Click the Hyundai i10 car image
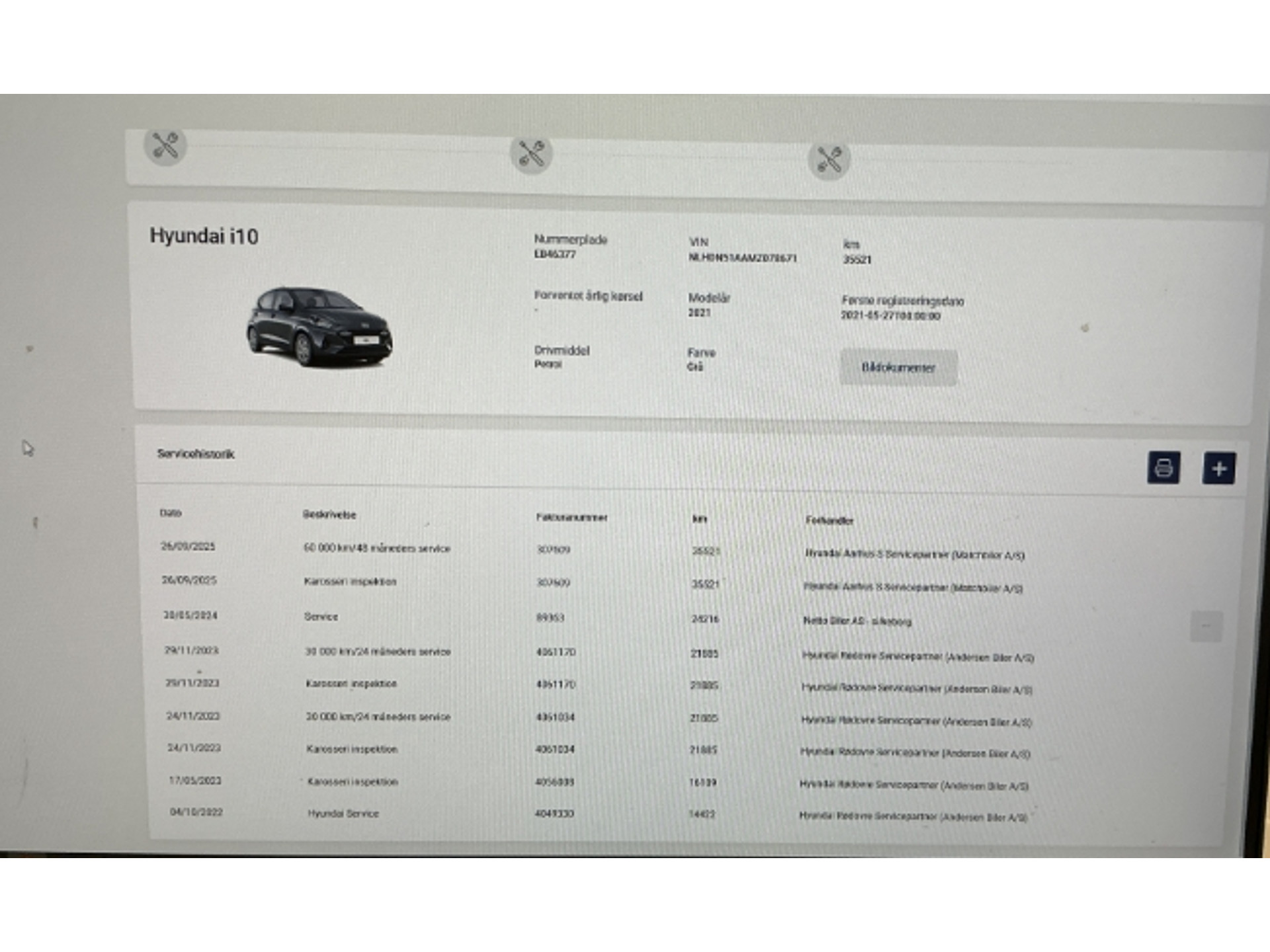 (319, 326)
